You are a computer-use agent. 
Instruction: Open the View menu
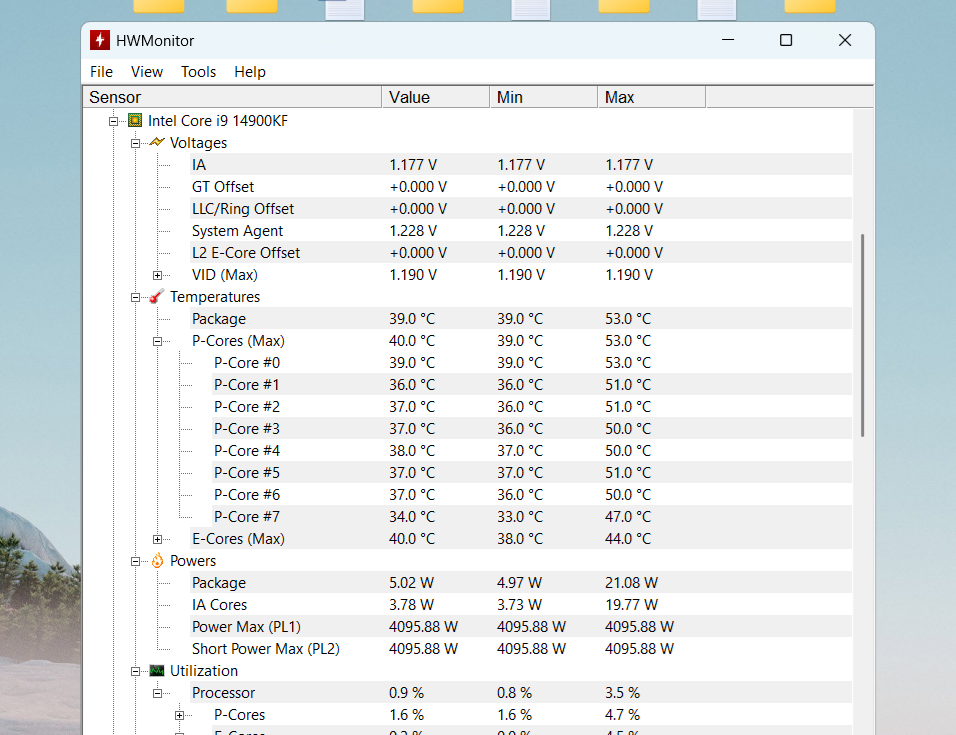pyautogui.click(x=147, y=72)
